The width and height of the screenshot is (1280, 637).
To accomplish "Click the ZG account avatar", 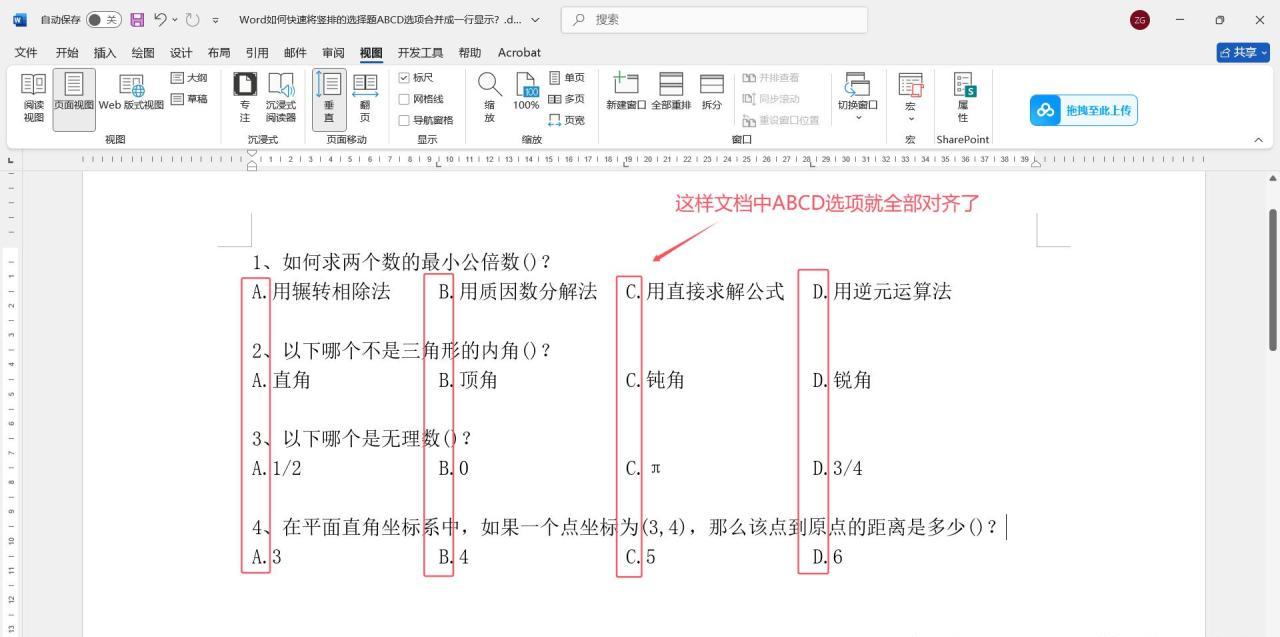I will (1140, 20).
